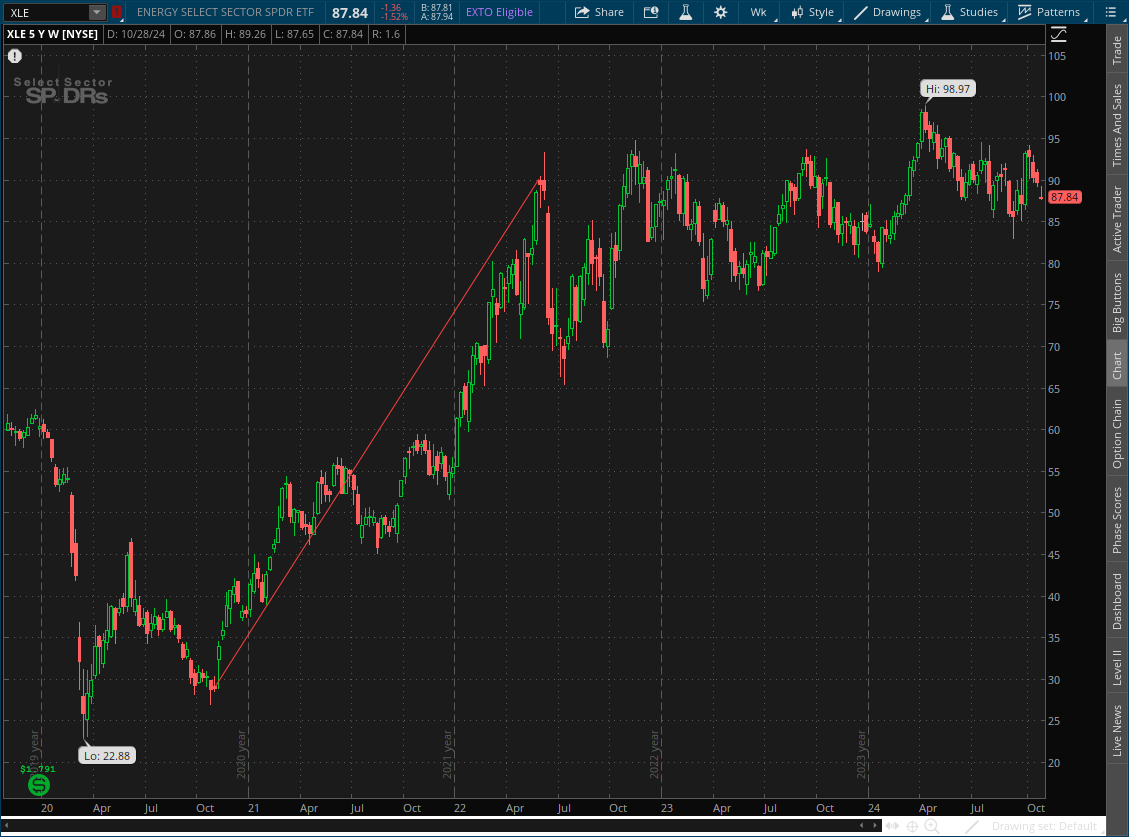The height and width of the screenshot is (837, 1129).
Task: Click the 87.84 last price in header
Action: point(350,13)
